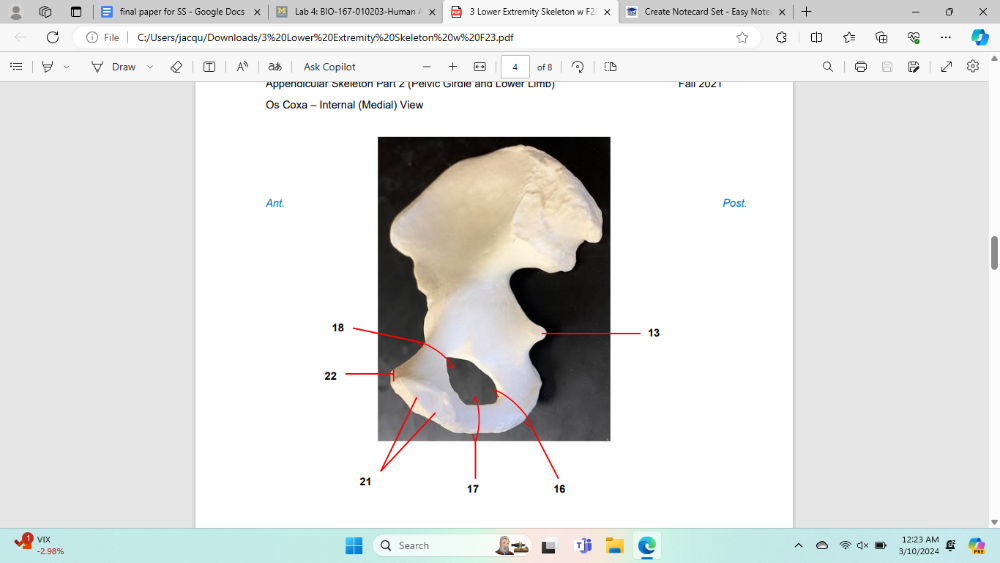The width and height of the screenshot is (1000, 563).
Task: Click the PDF search magnifier icon
Action: pyautogui.click(x=827, y=67)
